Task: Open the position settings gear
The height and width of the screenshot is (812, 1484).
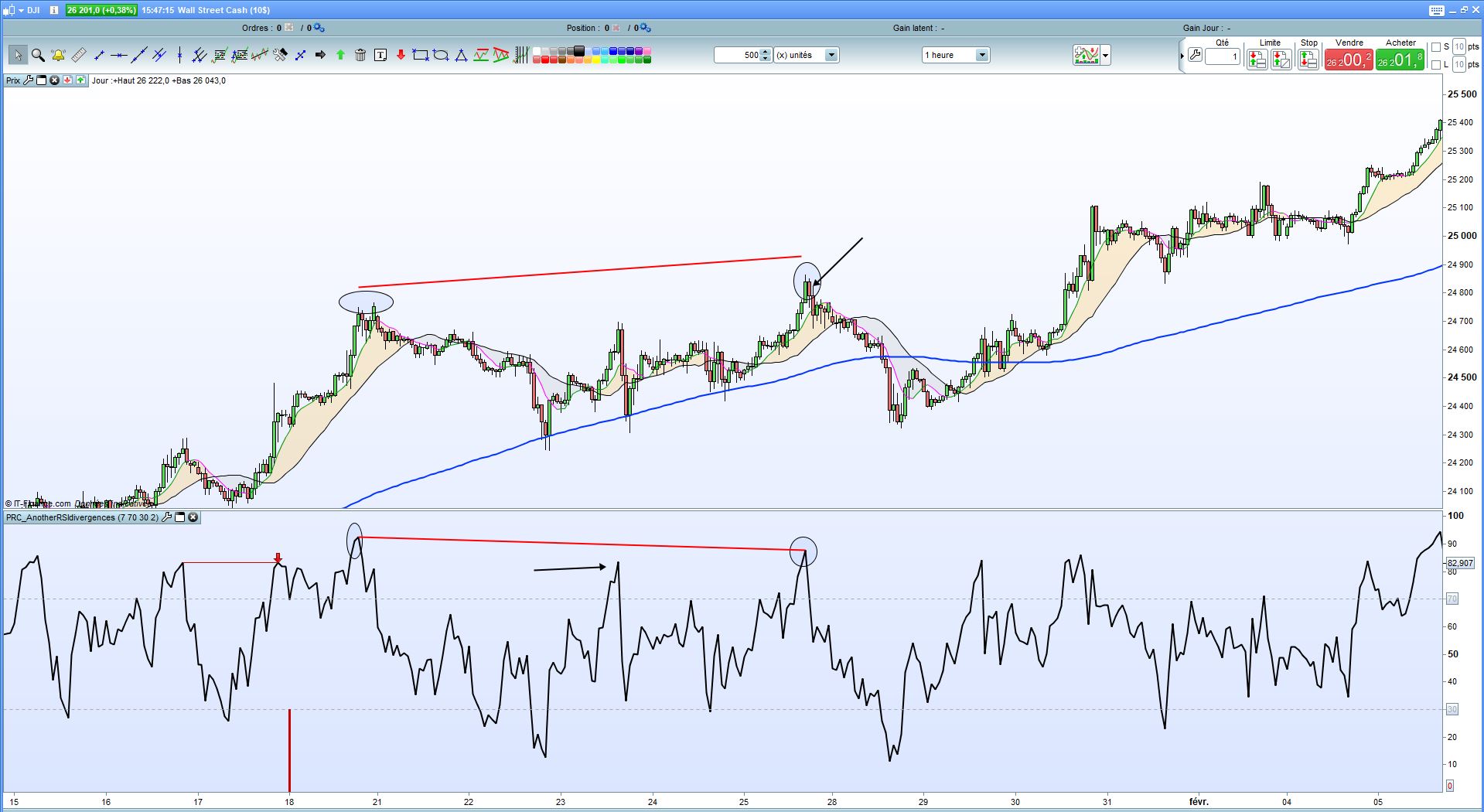Action: [x=645, y=28]
